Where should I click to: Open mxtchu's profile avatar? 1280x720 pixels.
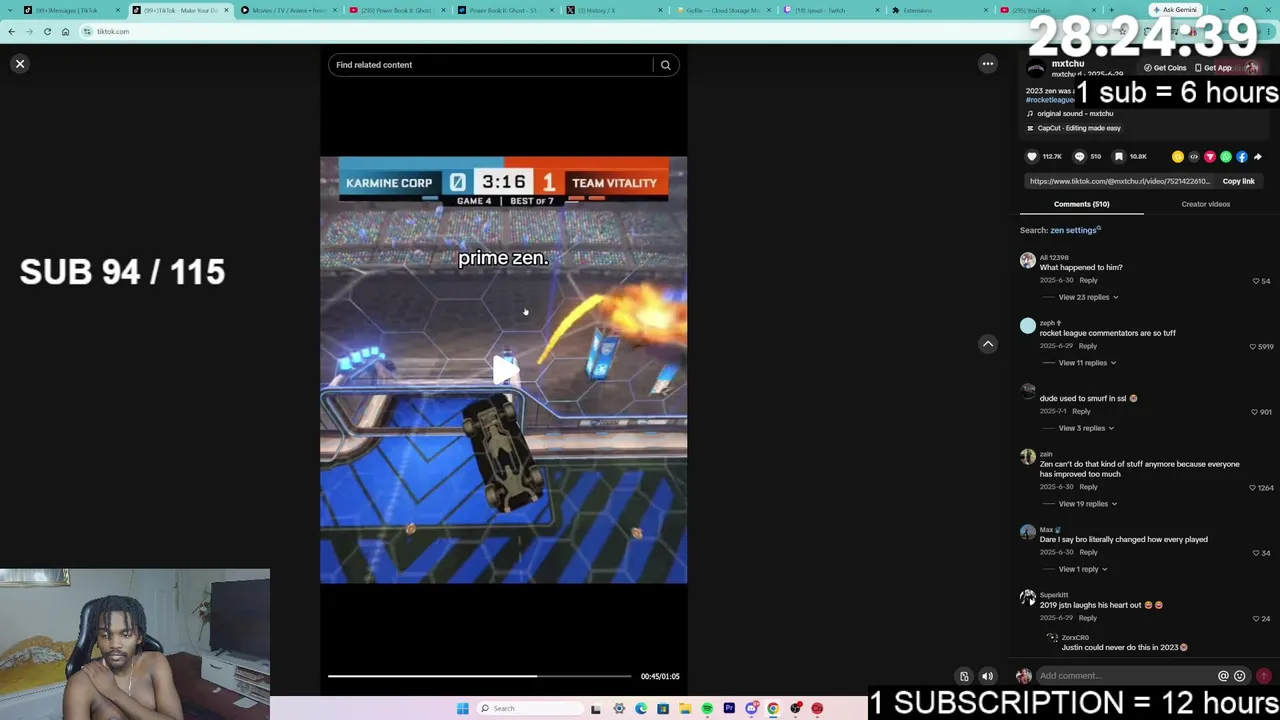click(x=1036, y=69)
